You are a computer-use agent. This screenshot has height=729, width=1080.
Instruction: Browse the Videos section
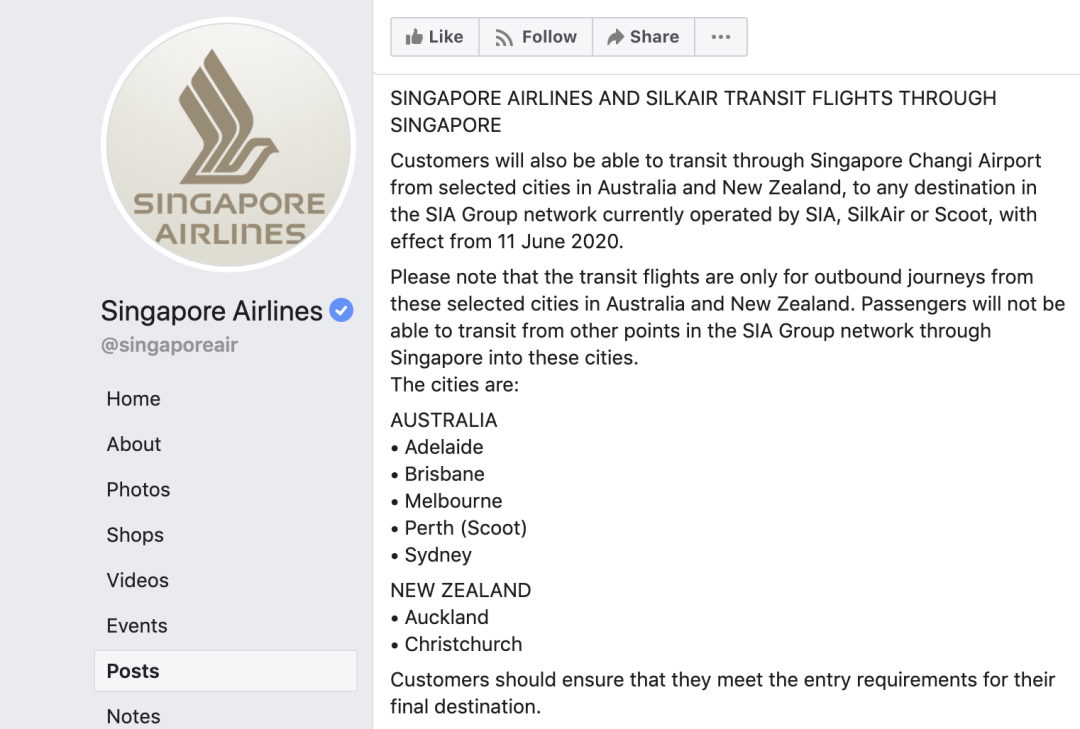(x=138, y=581)
